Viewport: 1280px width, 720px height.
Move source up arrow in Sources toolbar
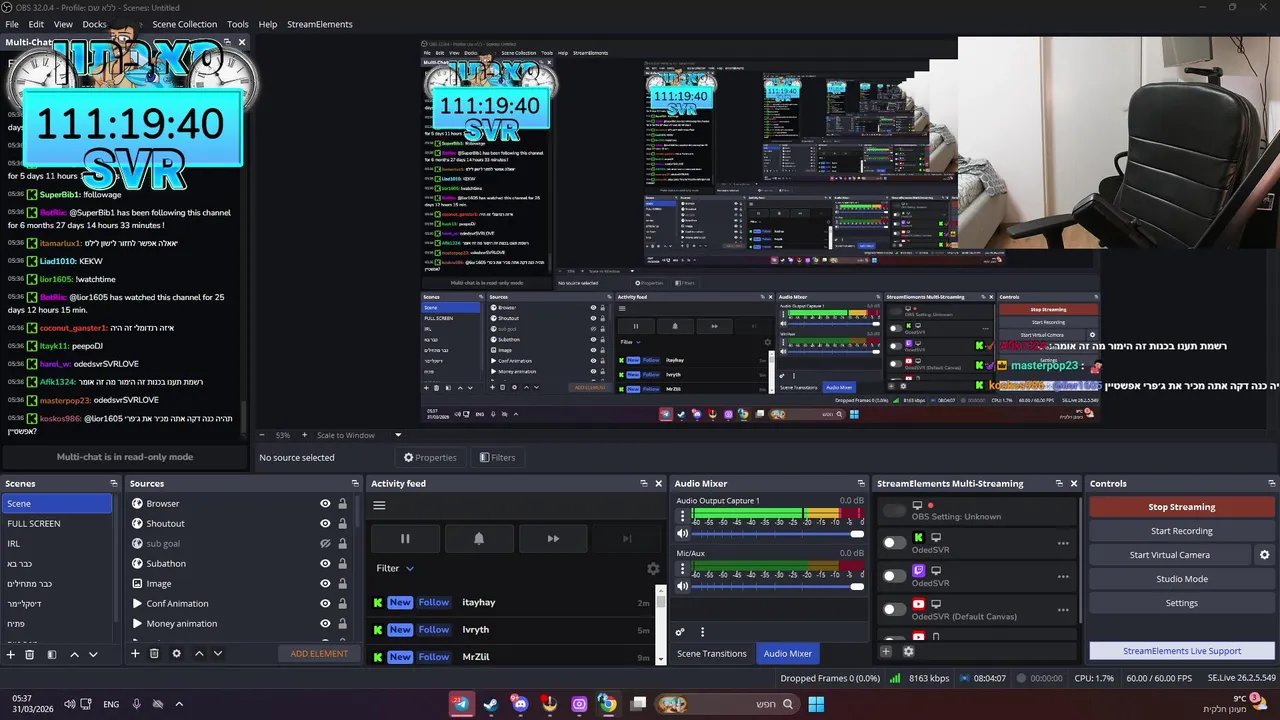[199, 654]
